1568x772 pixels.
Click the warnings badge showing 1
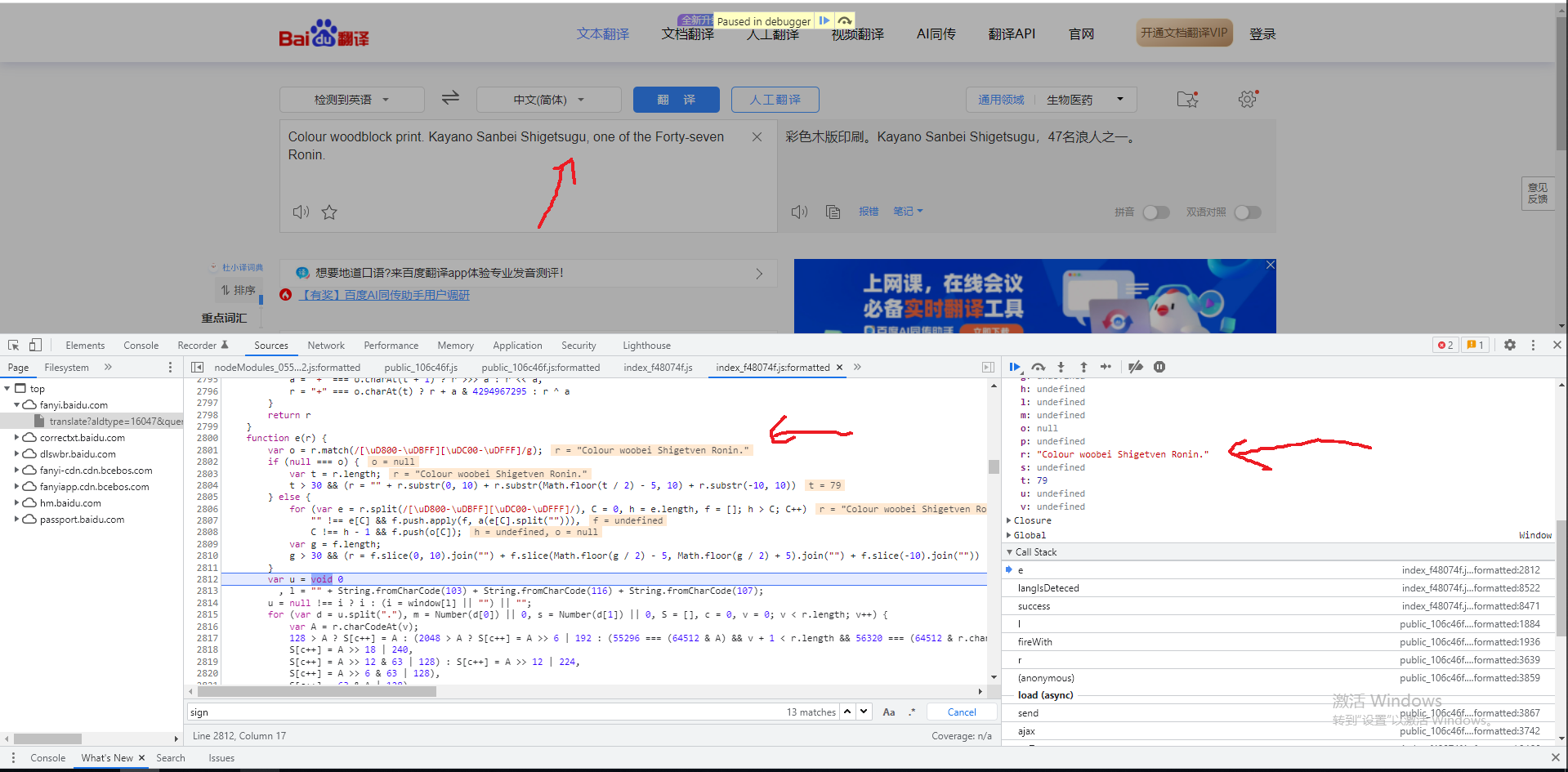click(1475, 345)
